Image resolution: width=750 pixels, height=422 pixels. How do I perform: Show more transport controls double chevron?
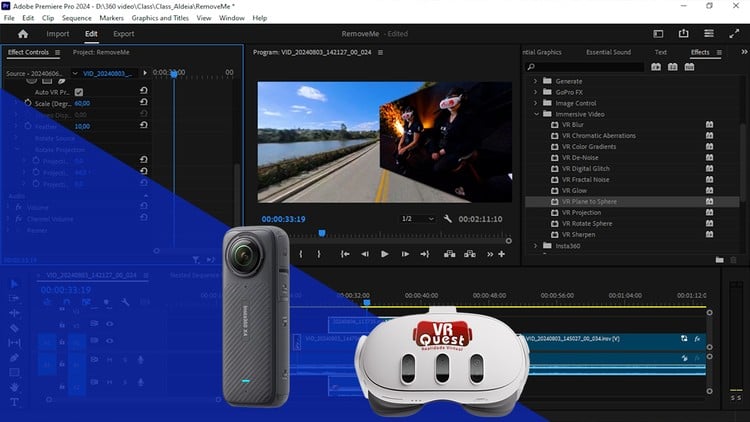click(x=490, y=255)
